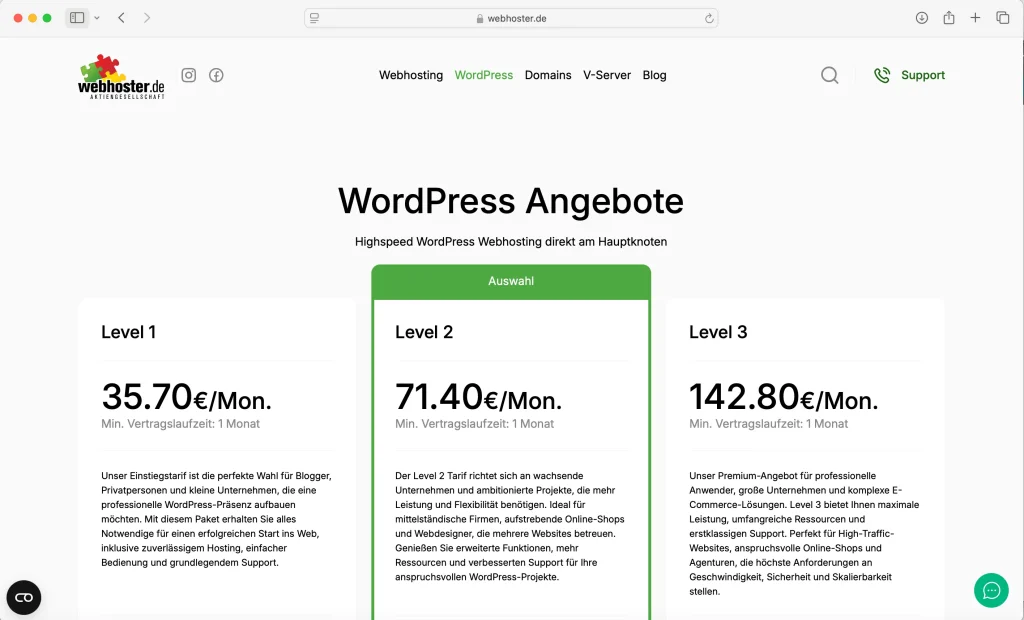Open a new tab with the plus icon
The width and height of the screenshot is (1024, 620).
[x=976, y=17]
